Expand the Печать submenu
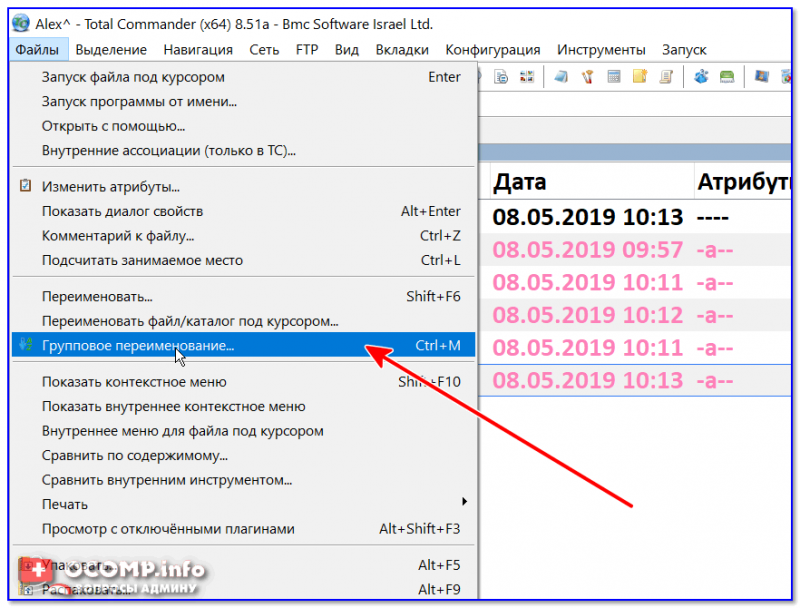800x608 pixels. tap(243, 504)
